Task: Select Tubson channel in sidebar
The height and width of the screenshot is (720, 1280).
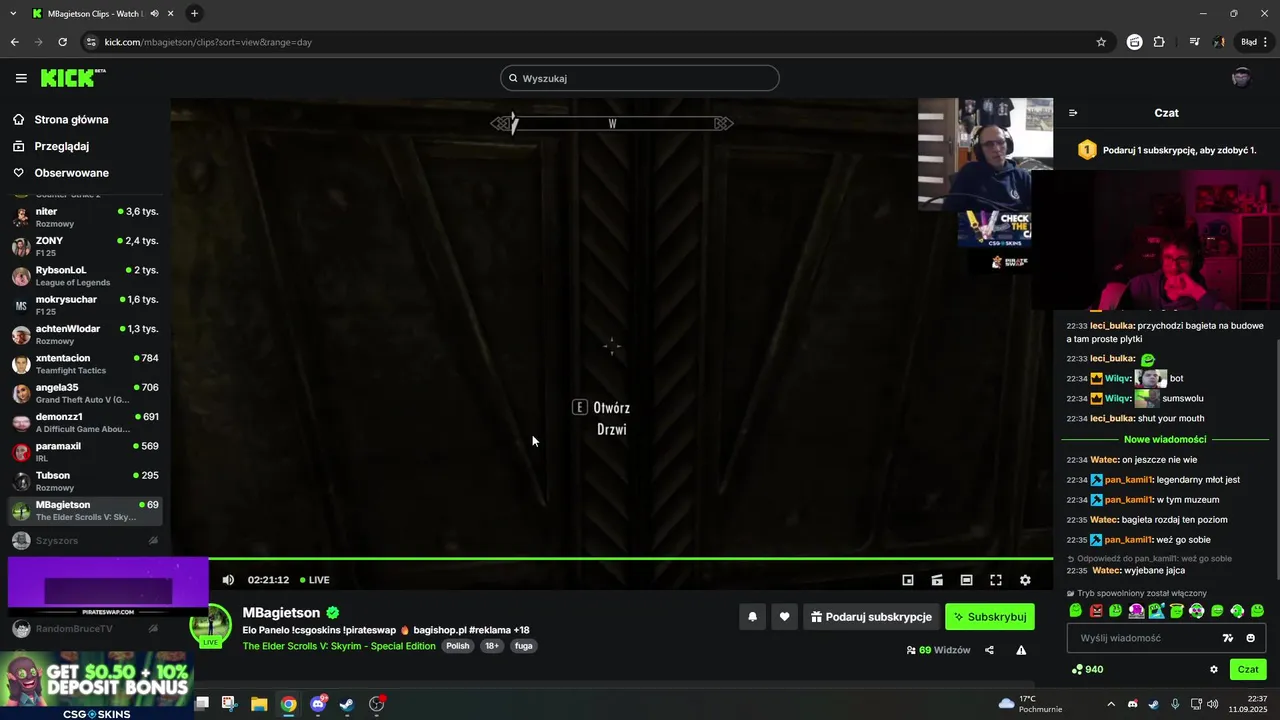Action: (x=84, y=481)
